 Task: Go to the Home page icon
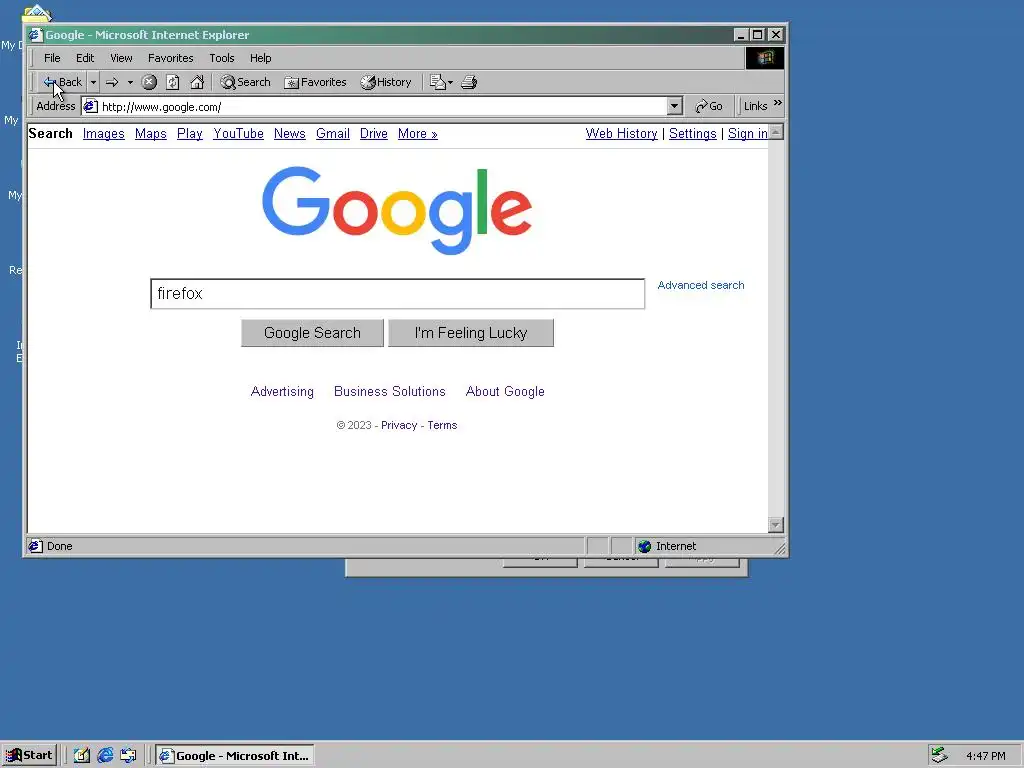point(197,82)
